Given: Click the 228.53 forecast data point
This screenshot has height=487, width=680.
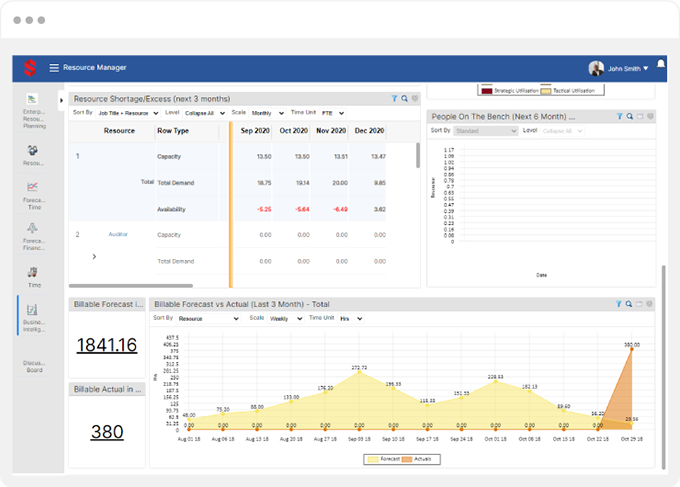Looking at the screenshot, I should coord(495,382).
